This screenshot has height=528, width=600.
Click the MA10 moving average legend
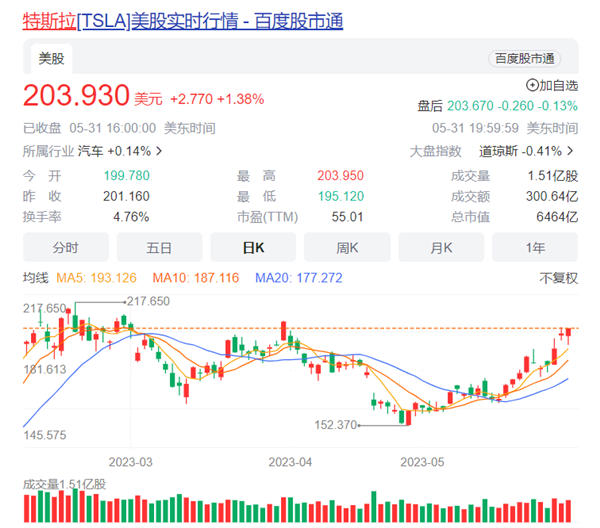(196, 278)
